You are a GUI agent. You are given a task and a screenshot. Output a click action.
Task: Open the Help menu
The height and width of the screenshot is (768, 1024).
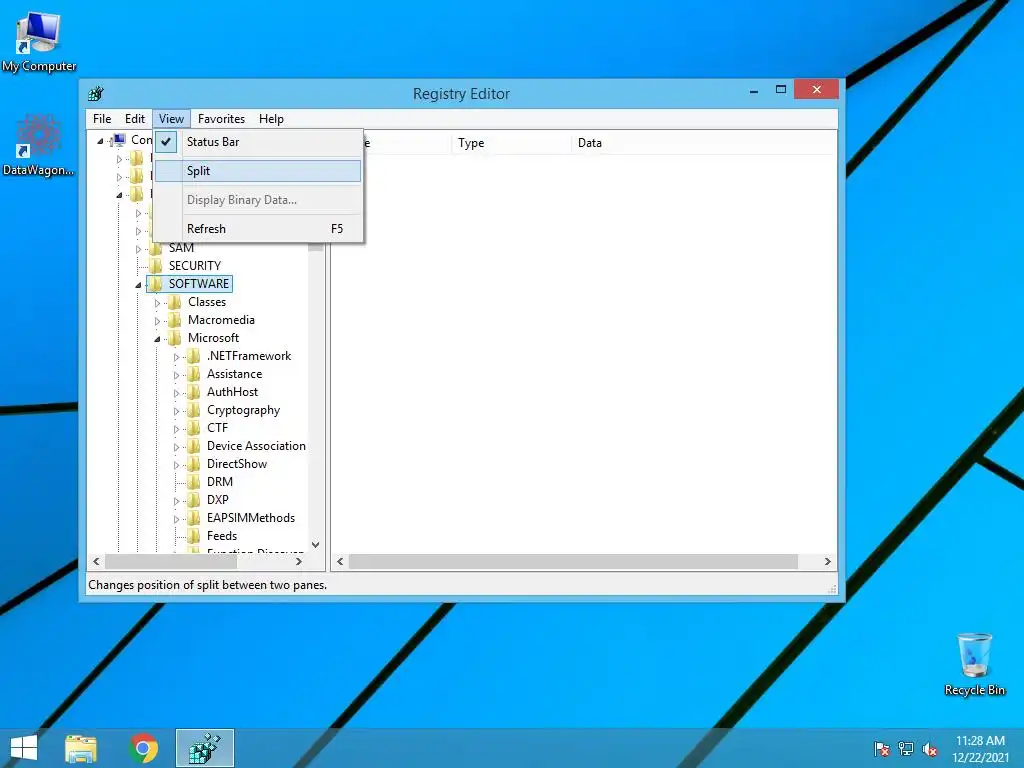(x=271, y=119)
